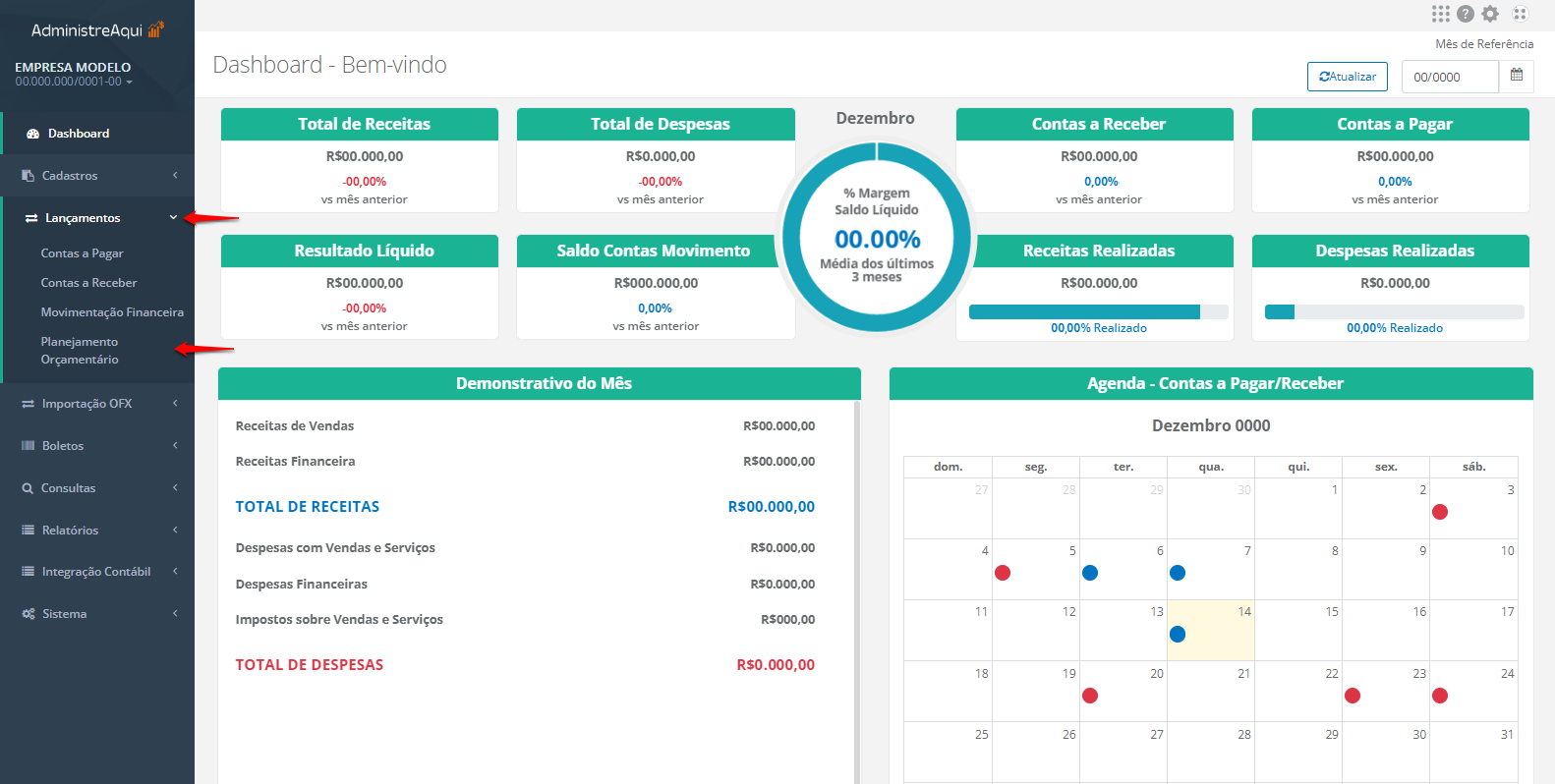Image resolution: width=1555 pixels, height=784 pixels.
Task: Click the help question mark icon
Action: (x=1466, y=14)
